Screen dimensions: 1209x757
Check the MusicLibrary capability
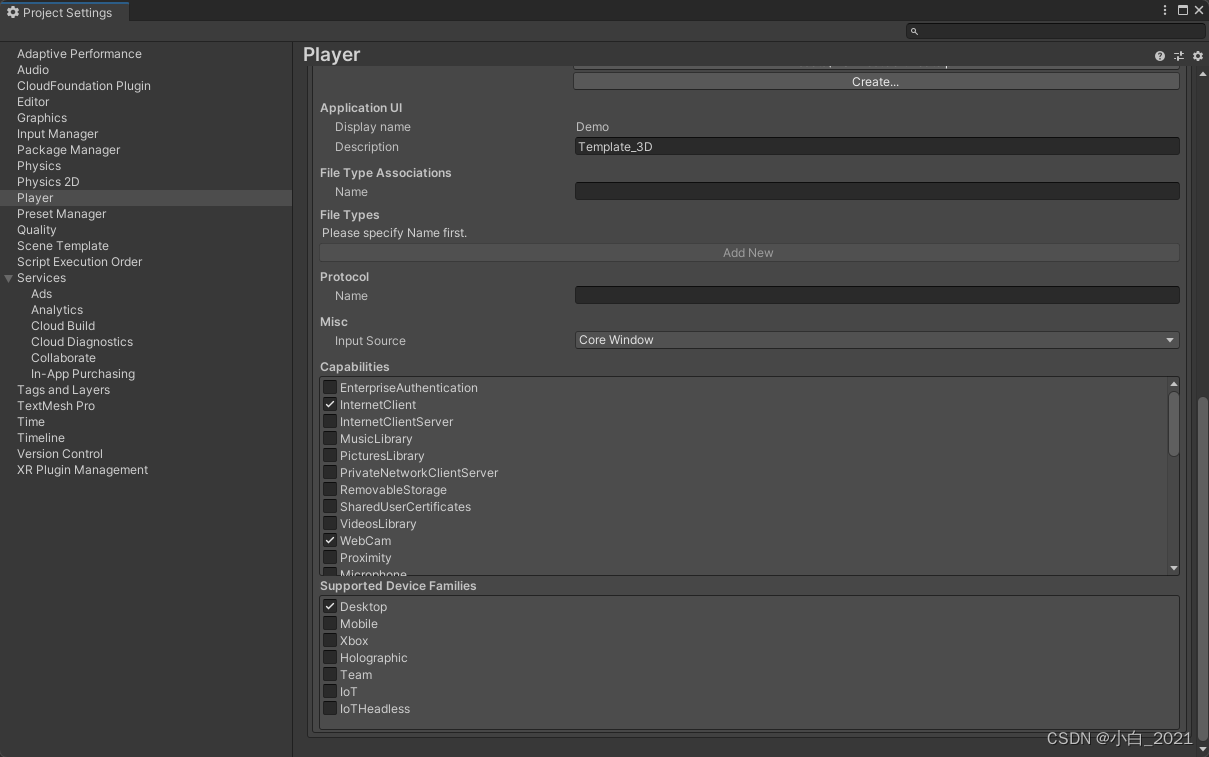coord(330,438)
